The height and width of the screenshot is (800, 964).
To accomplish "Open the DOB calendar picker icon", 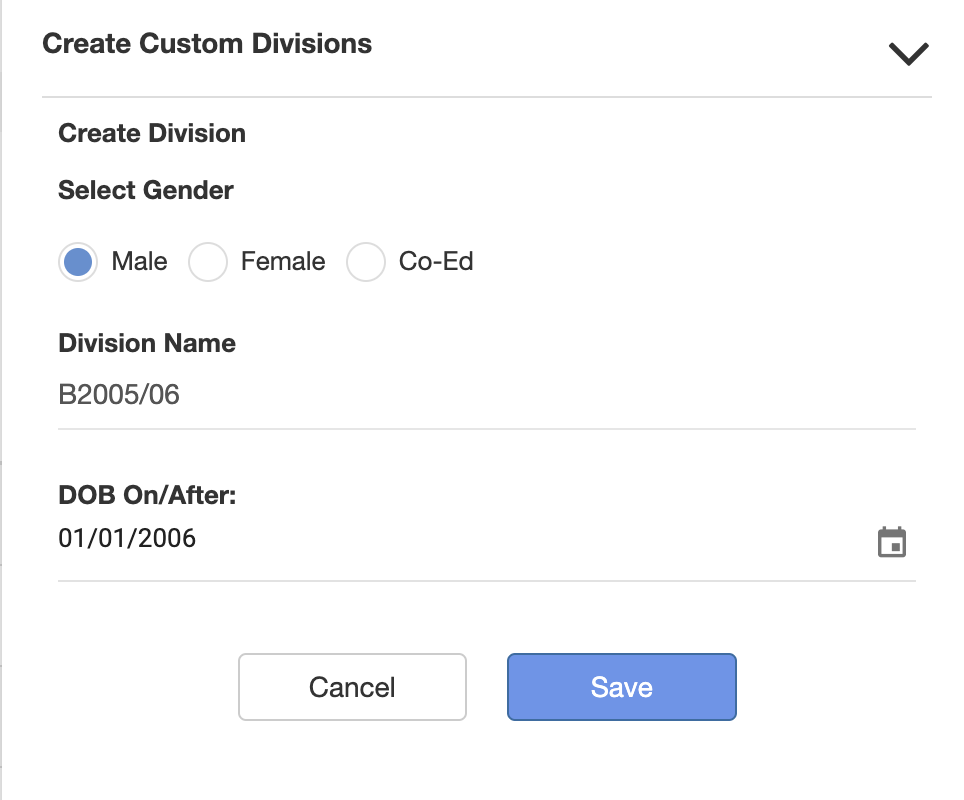I will pos(891,542).
